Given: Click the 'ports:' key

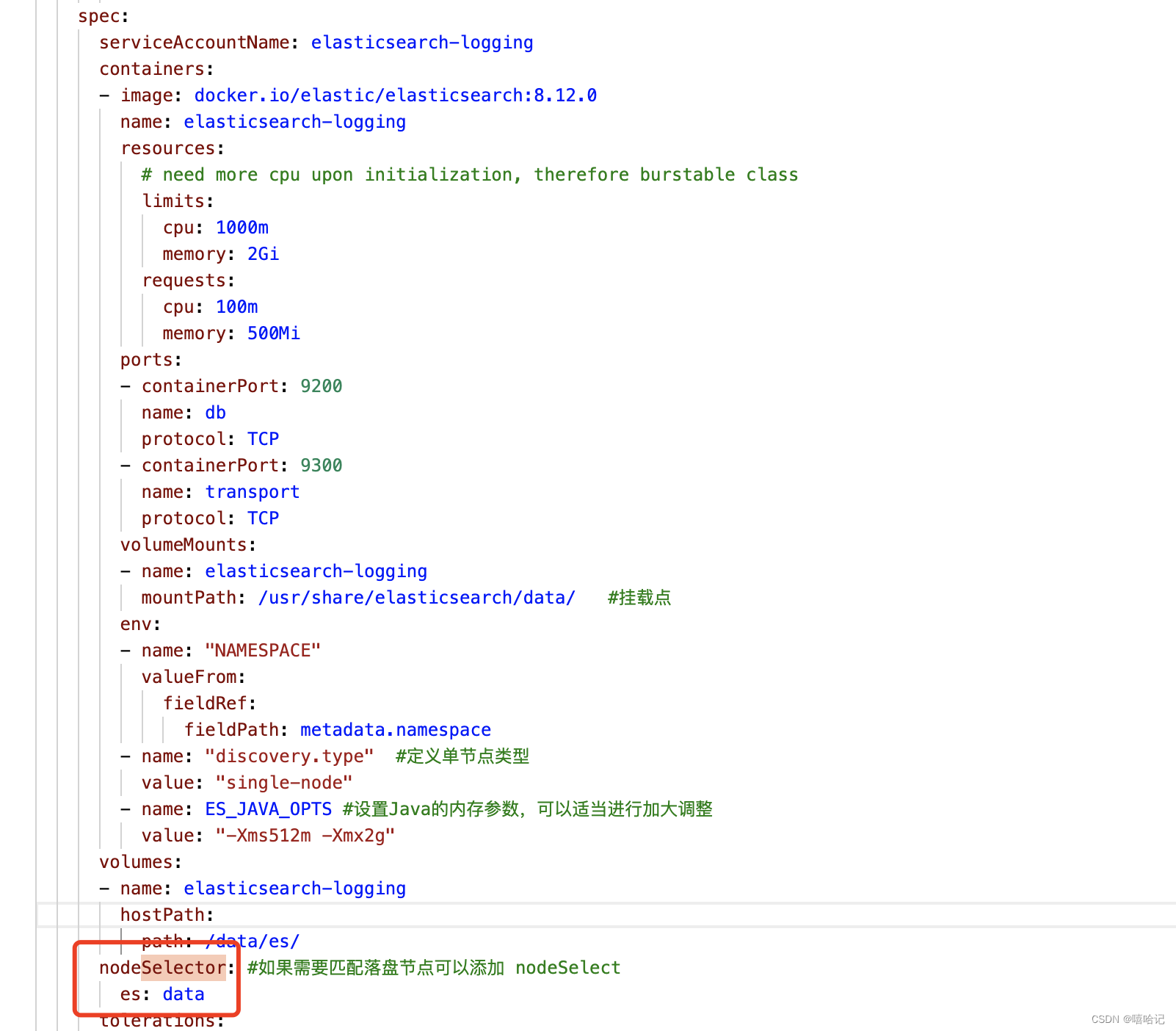Looking at the screenshot, I should [x=151, y=360].
